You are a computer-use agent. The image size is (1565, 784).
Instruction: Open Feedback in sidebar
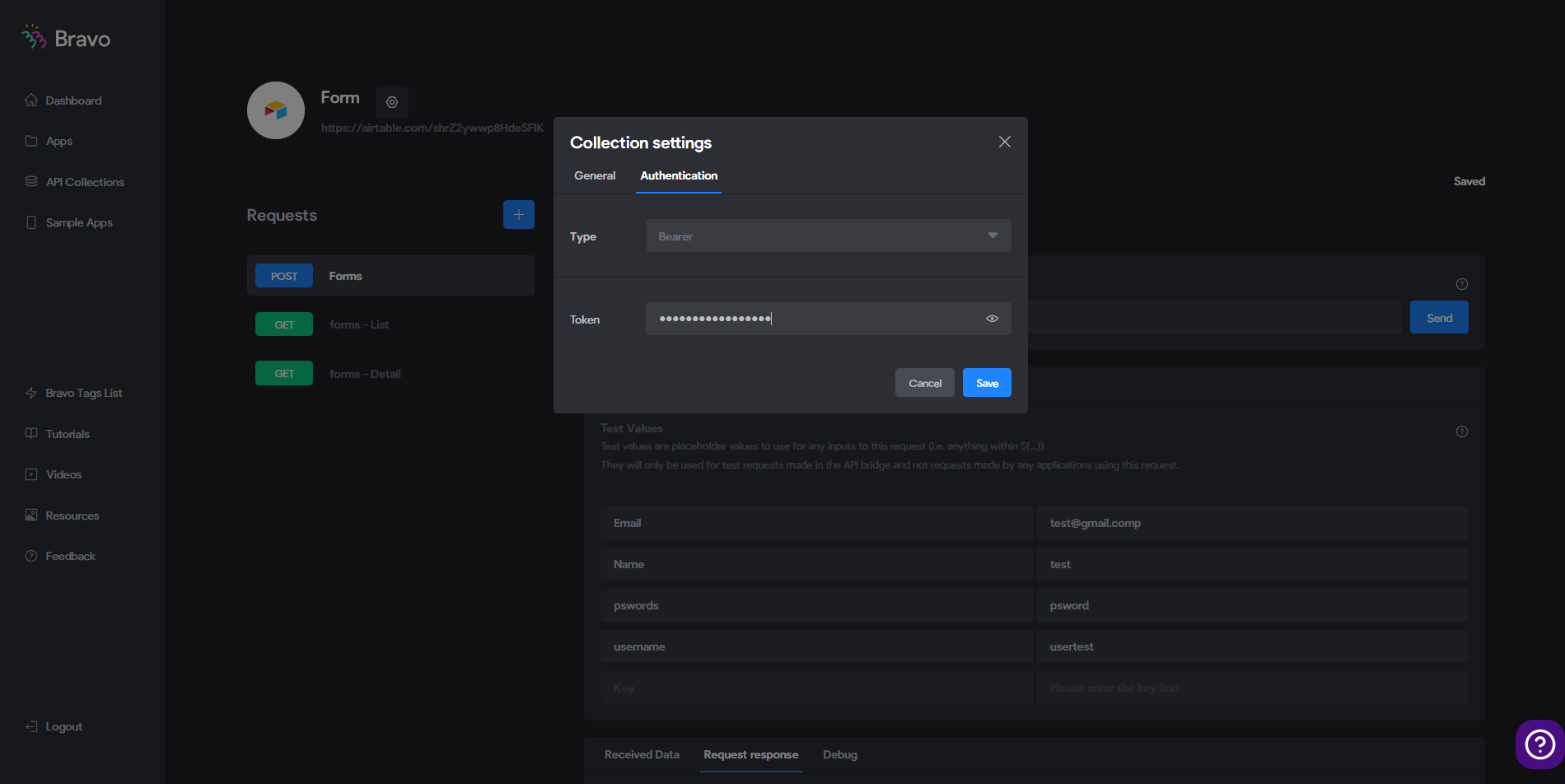(61, 556)
